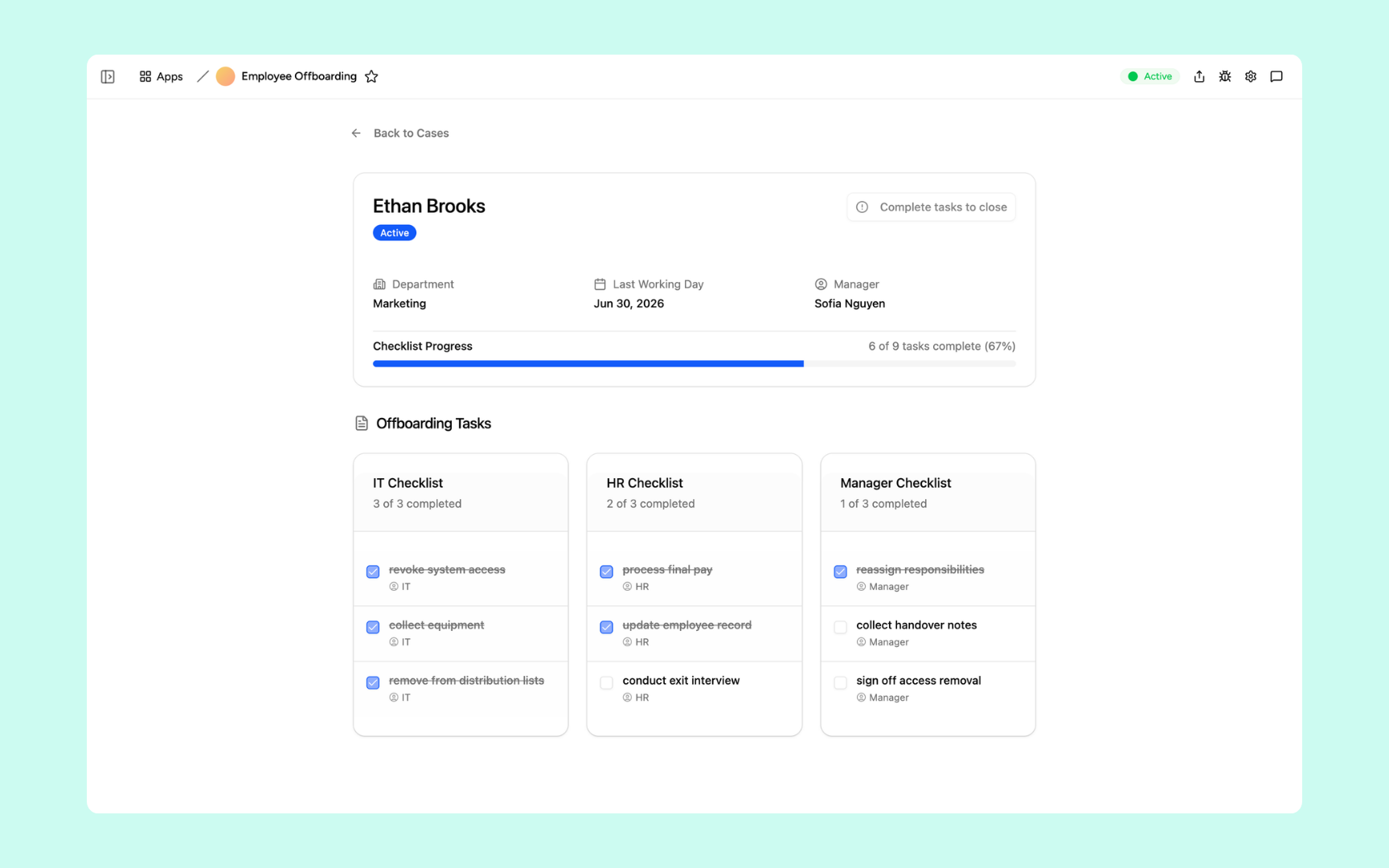The height and width of the screenshot is (868, 1389).
Task: Click assignee icon under collect handover notes
Action: [861, 642]
